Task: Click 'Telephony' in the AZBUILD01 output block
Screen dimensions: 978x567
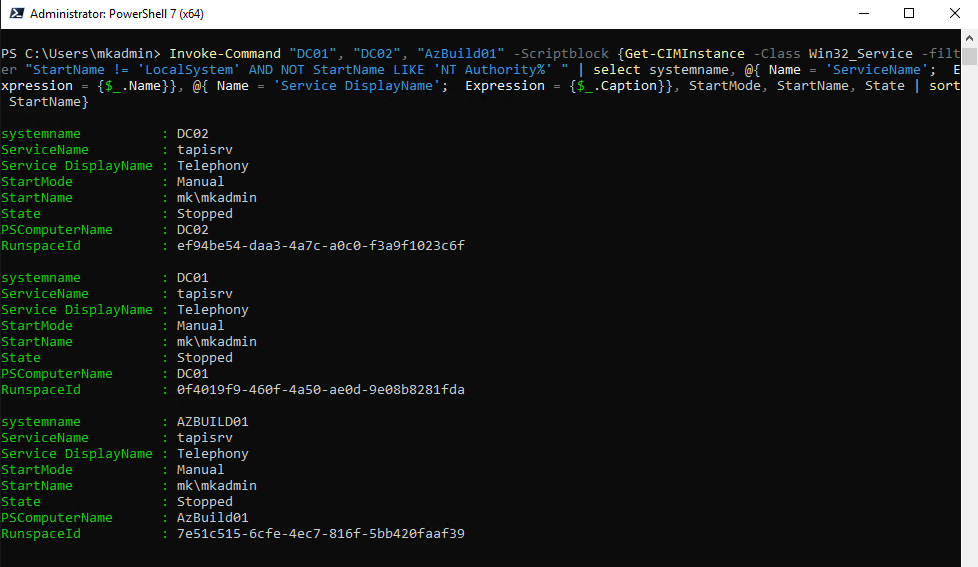Action: [x=213, y=454]
